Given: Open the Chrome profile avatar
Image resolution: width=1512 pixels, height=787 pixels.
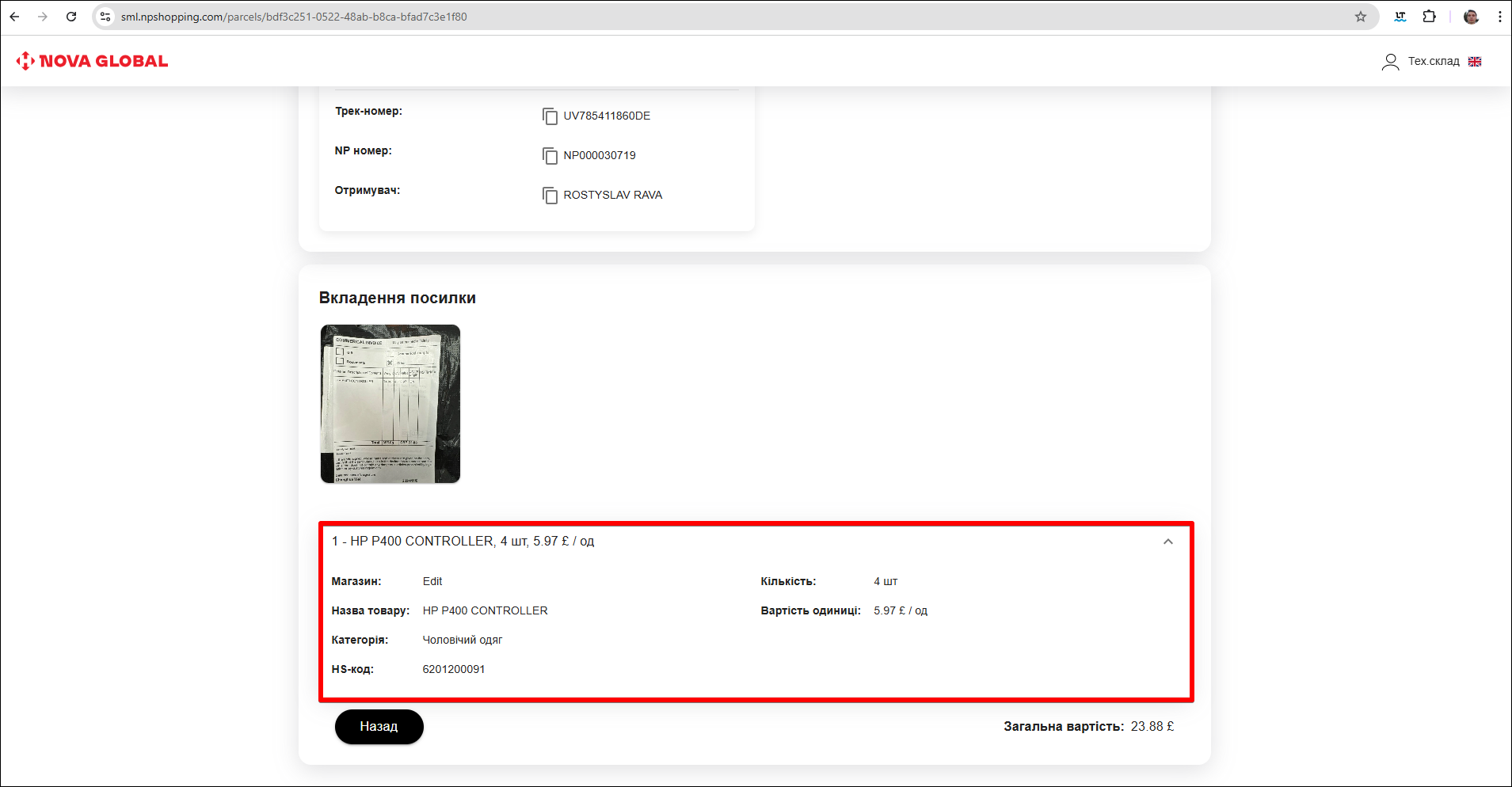Looking at the screenshot, I should pos(1471,17).
